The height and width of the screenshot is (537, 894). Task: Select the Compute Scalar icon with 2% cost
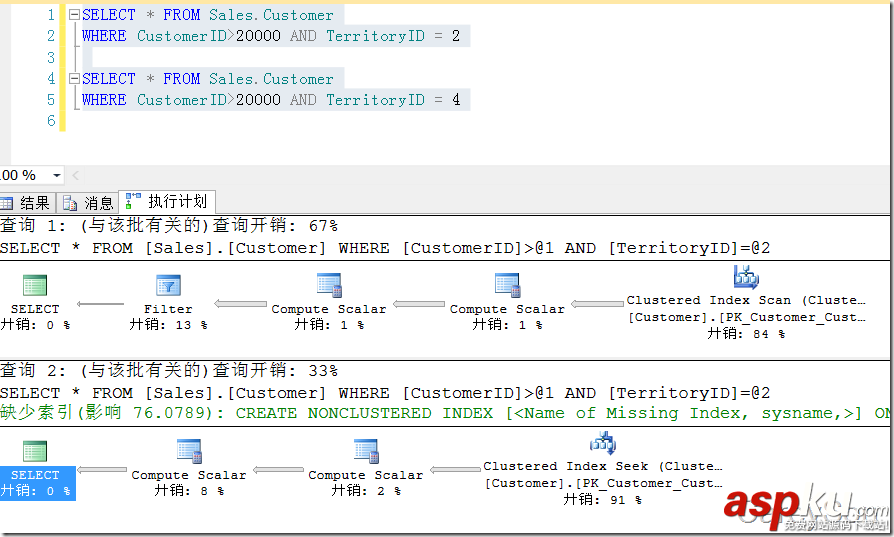(365, 452)
